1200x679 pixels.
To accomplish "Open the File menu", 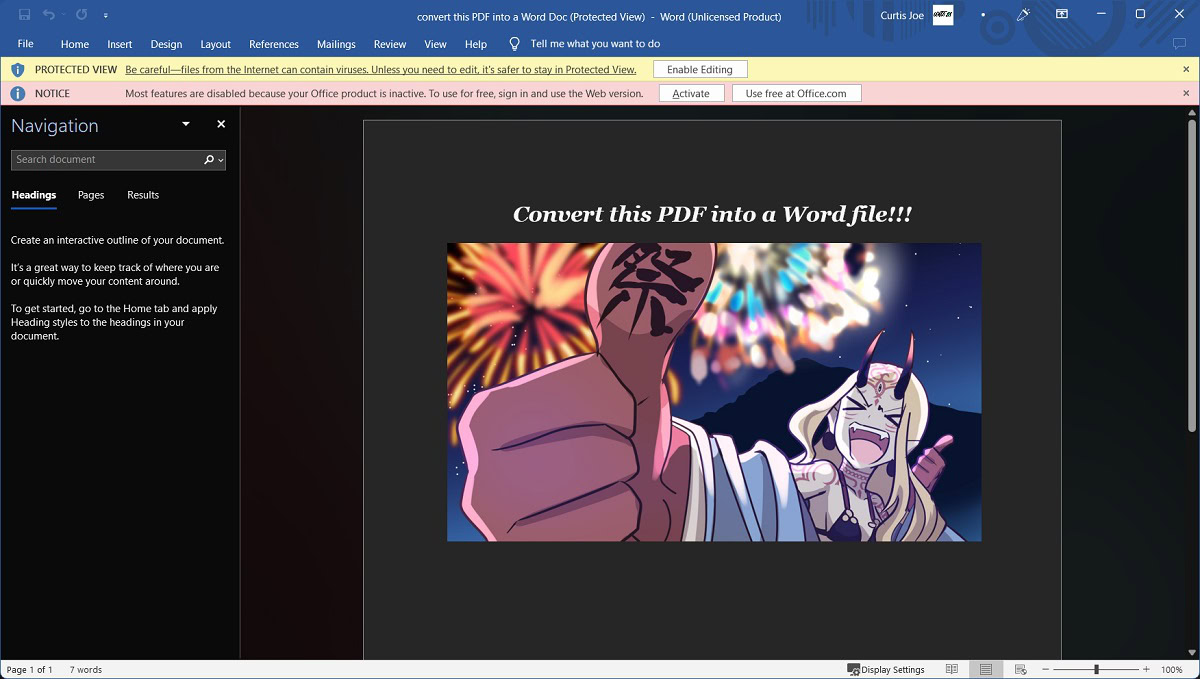I will (26, 44).
